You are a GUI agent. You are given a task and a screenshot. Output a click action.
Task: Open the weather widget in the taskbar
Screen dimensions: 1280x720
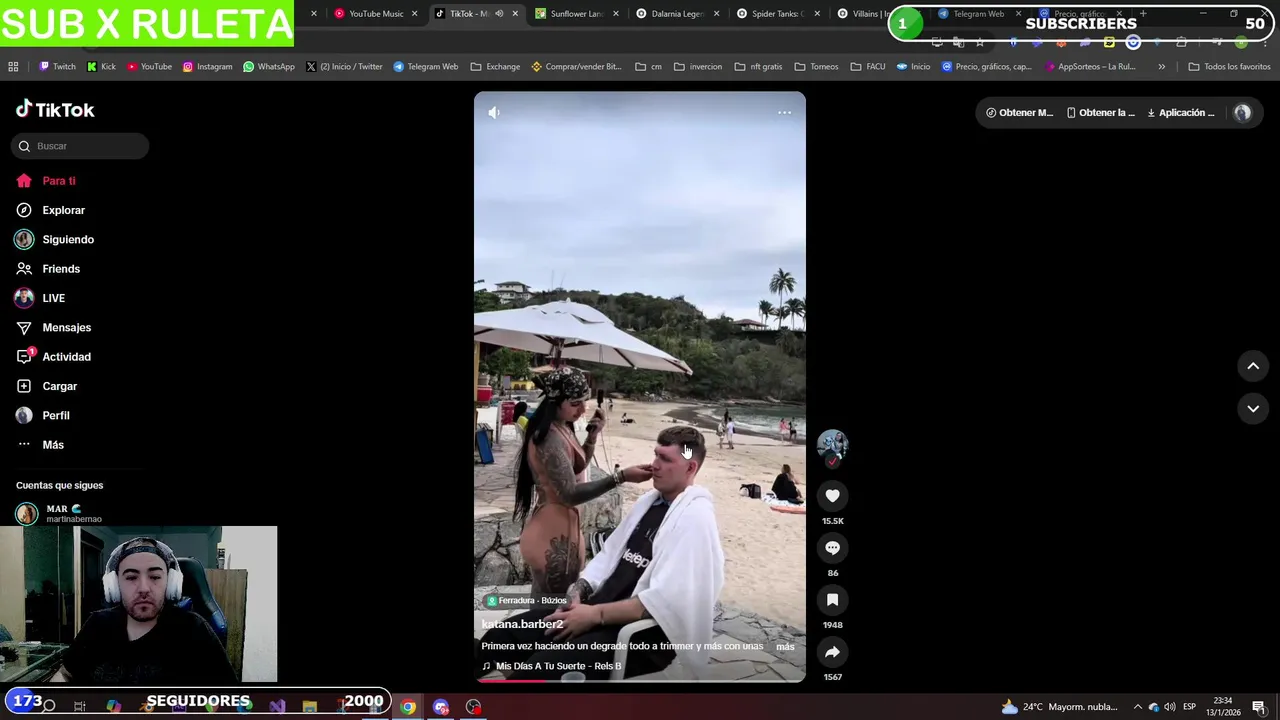[1060, 707]
